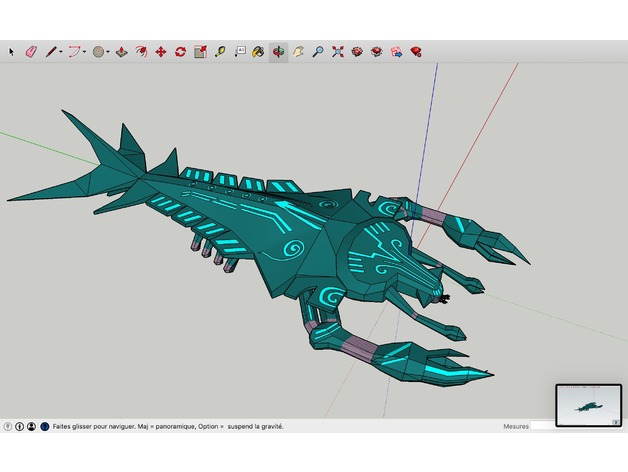Pick the Tape Measure tool
Viewport: 628px width, 472px height.
point(219,51)
